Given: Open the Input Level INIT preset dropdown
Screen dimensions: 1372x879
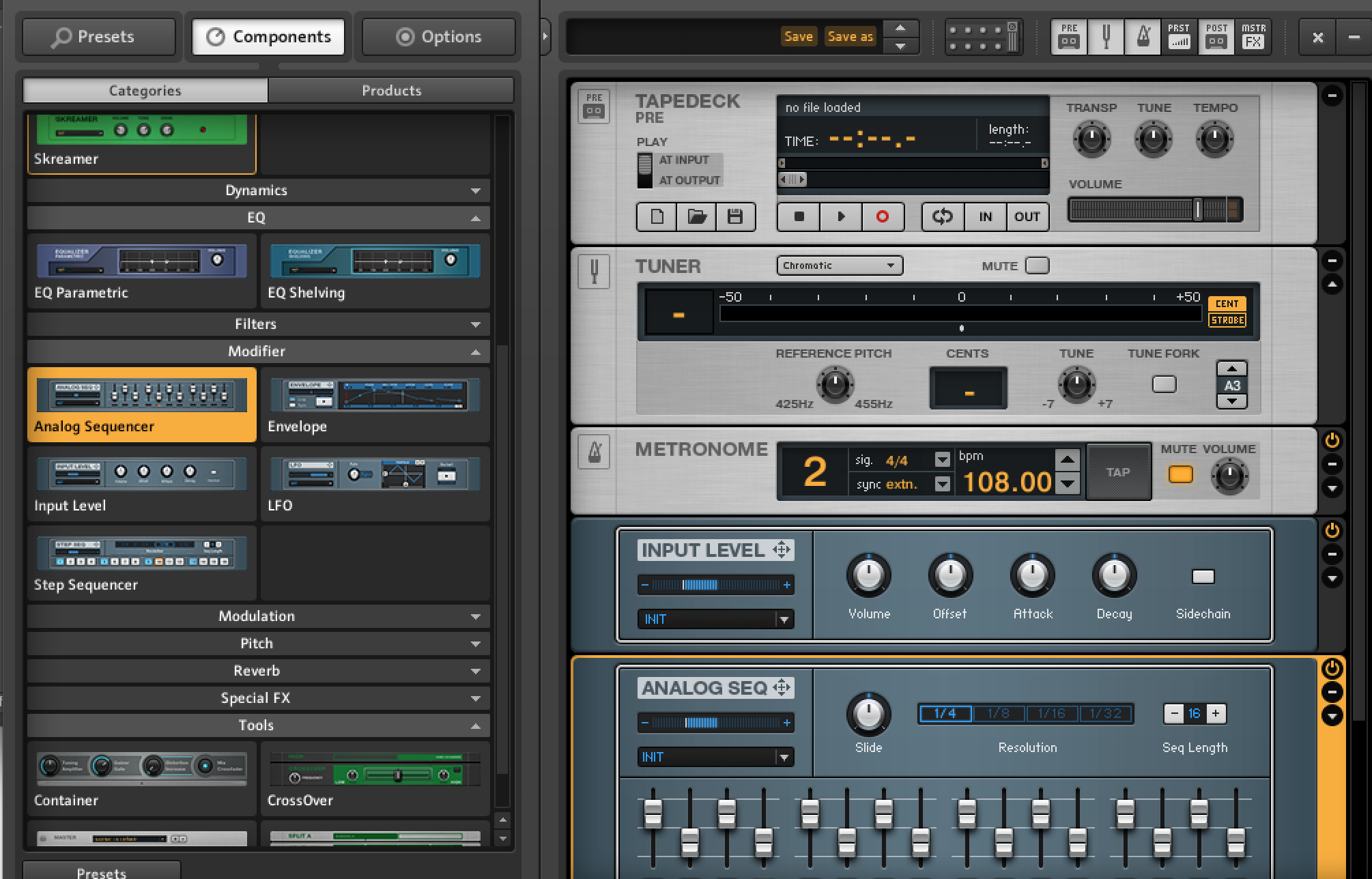Looking at the screenshot, I should point(715,619).
